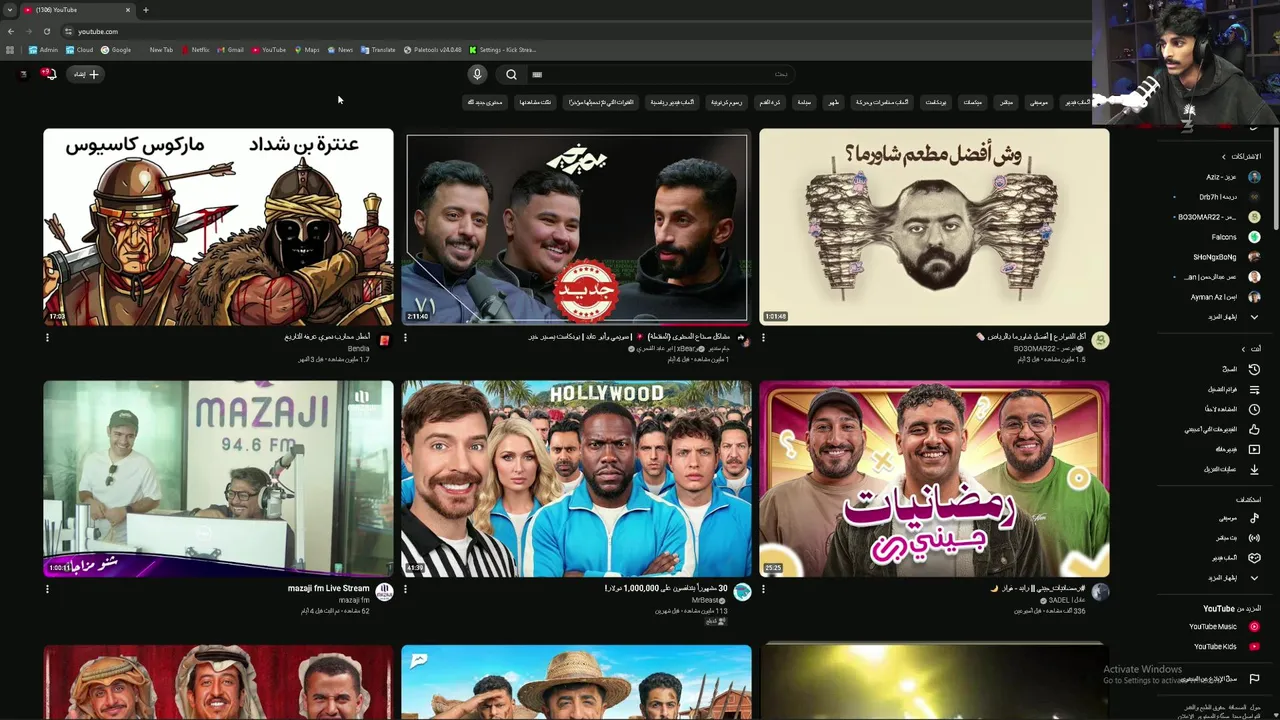Expand the You (أنت) section header

pos(1249,349)
